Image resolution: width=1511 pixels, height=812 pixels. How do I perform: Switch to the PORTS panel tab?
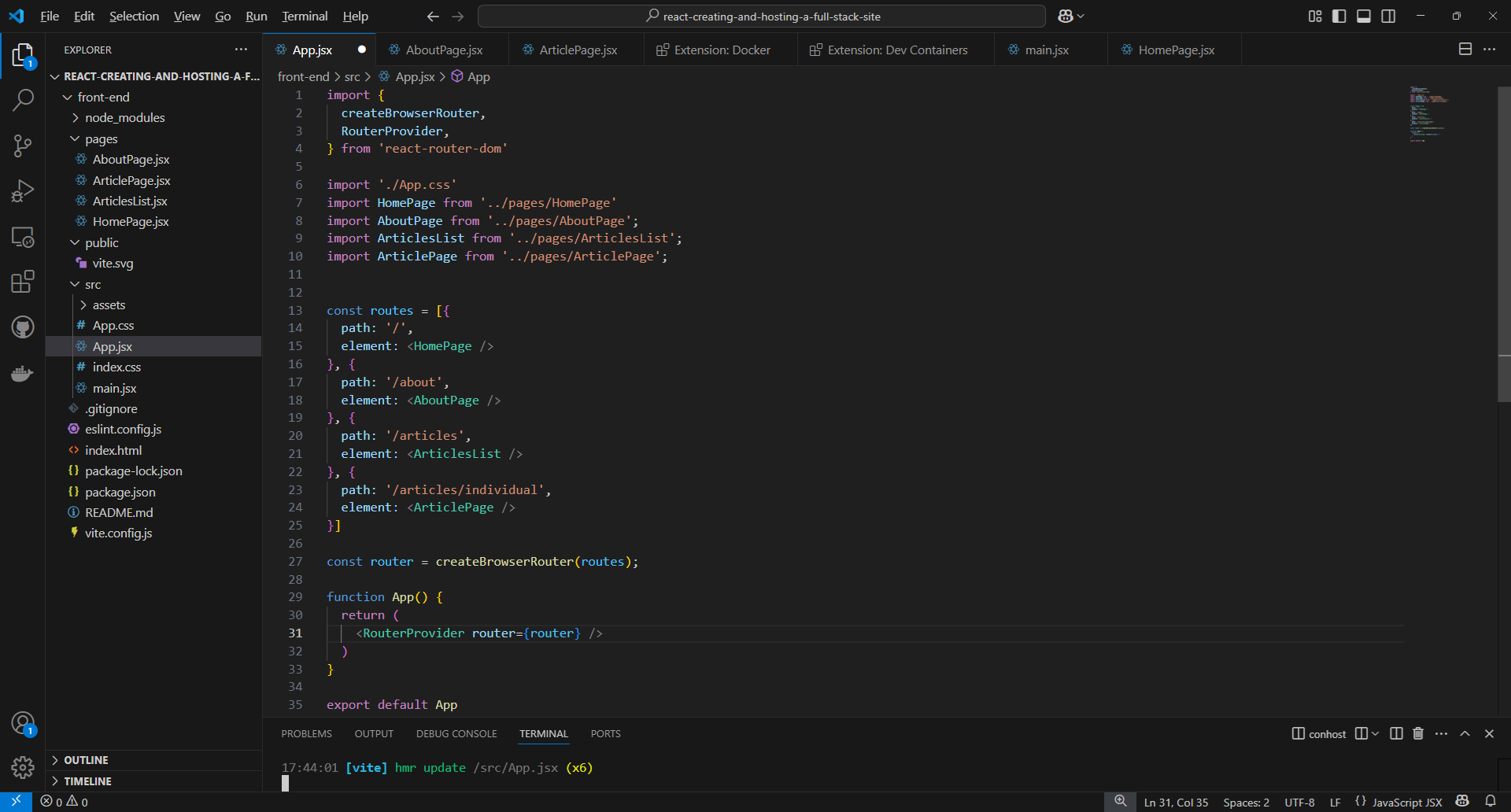[x=605, y=733]
